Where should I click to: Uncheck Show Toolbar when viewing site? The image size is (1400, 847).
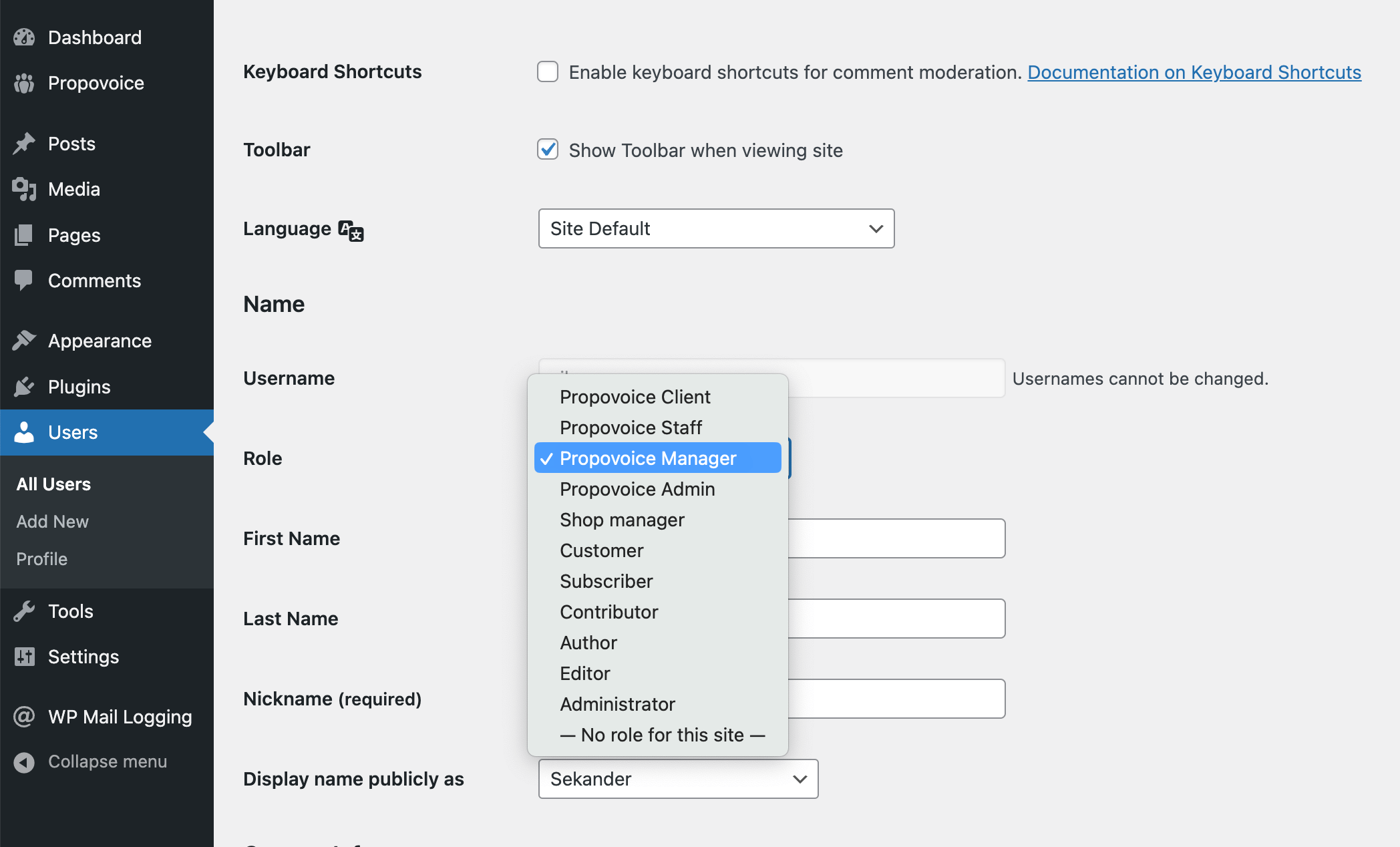548,149
